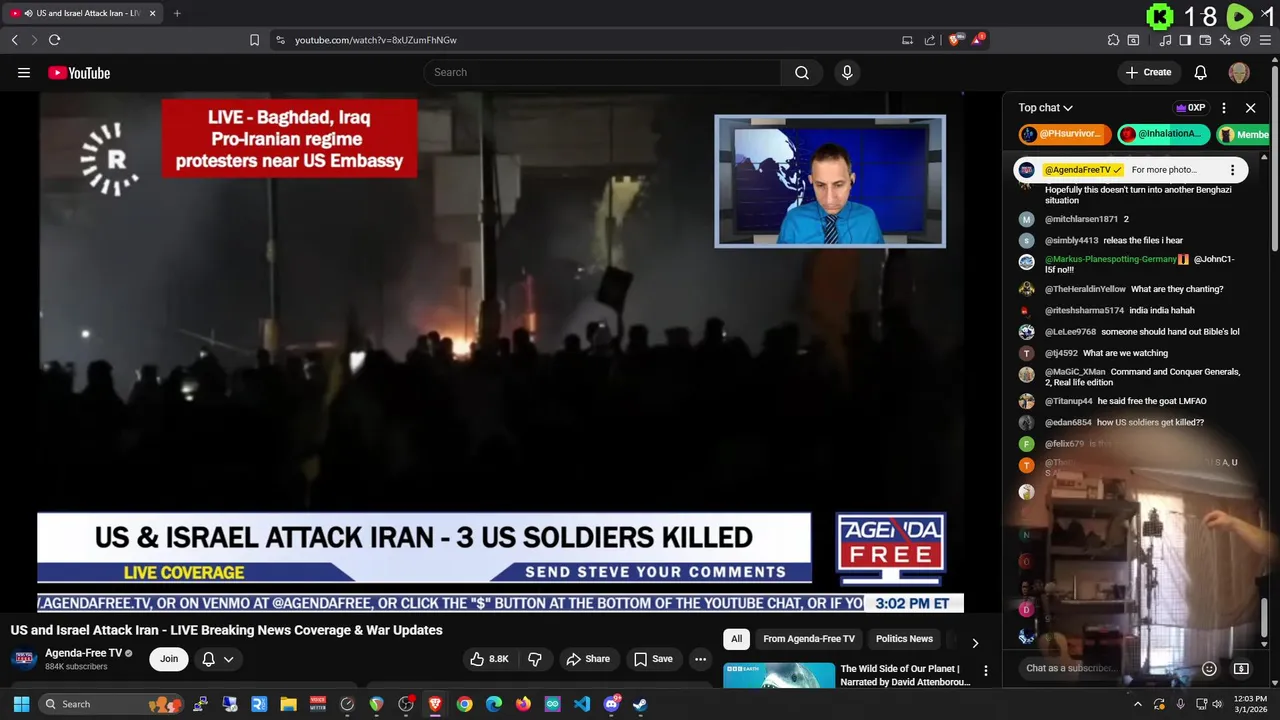Viewport: 1280px width, 720px height.
Task: Select the @InhalationA chat chip
Action: (x=1163, y=134)
